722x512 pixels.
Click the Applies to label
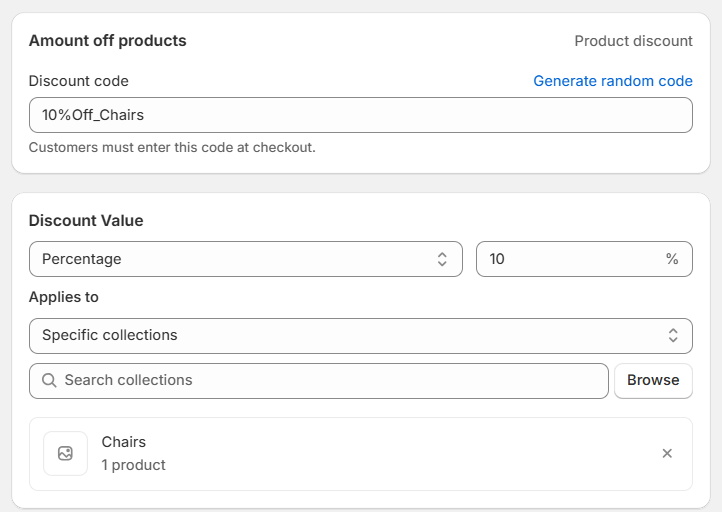pos(64,297)
